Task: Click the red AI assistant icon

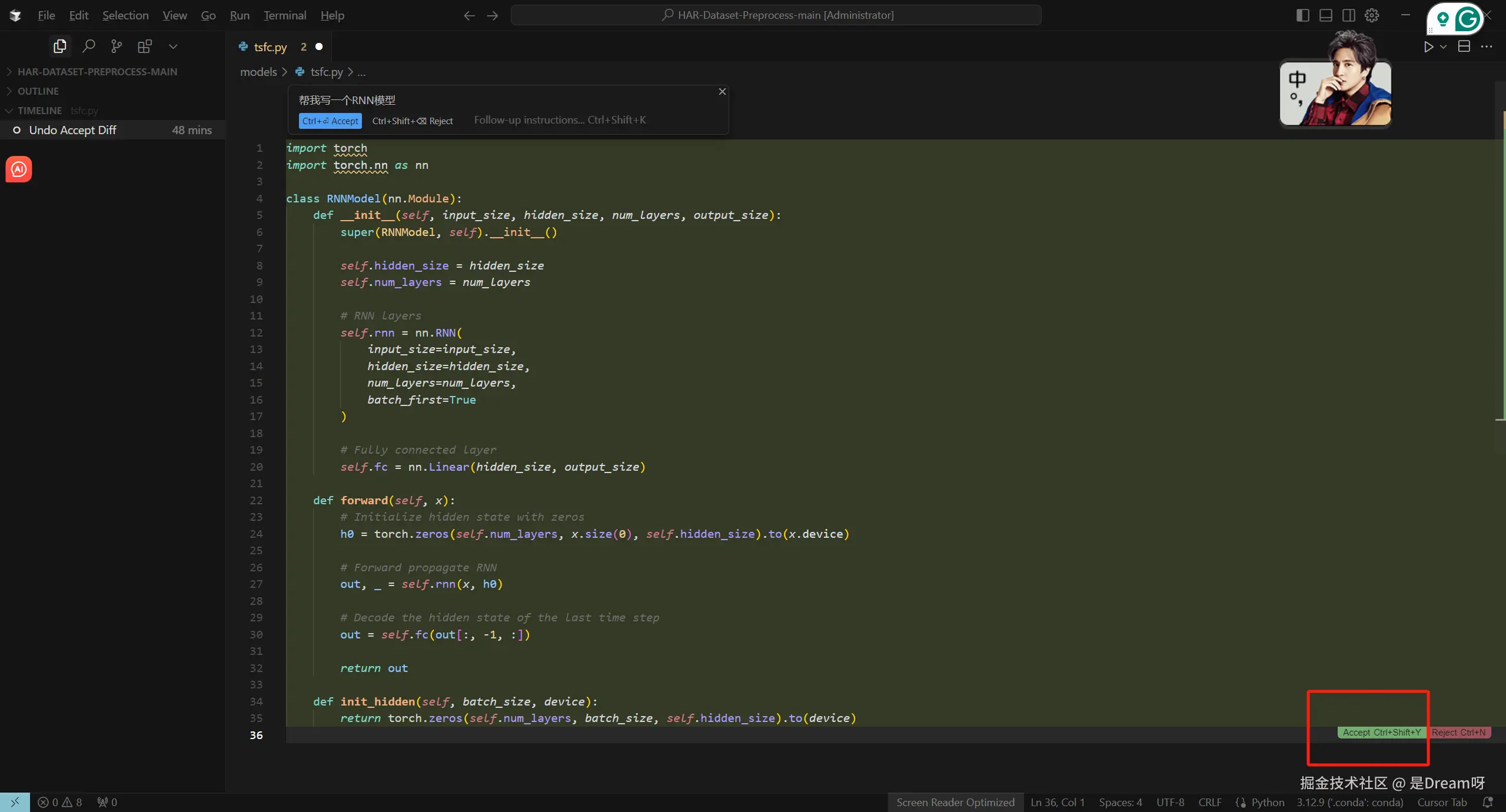Action: click(19, 169)
